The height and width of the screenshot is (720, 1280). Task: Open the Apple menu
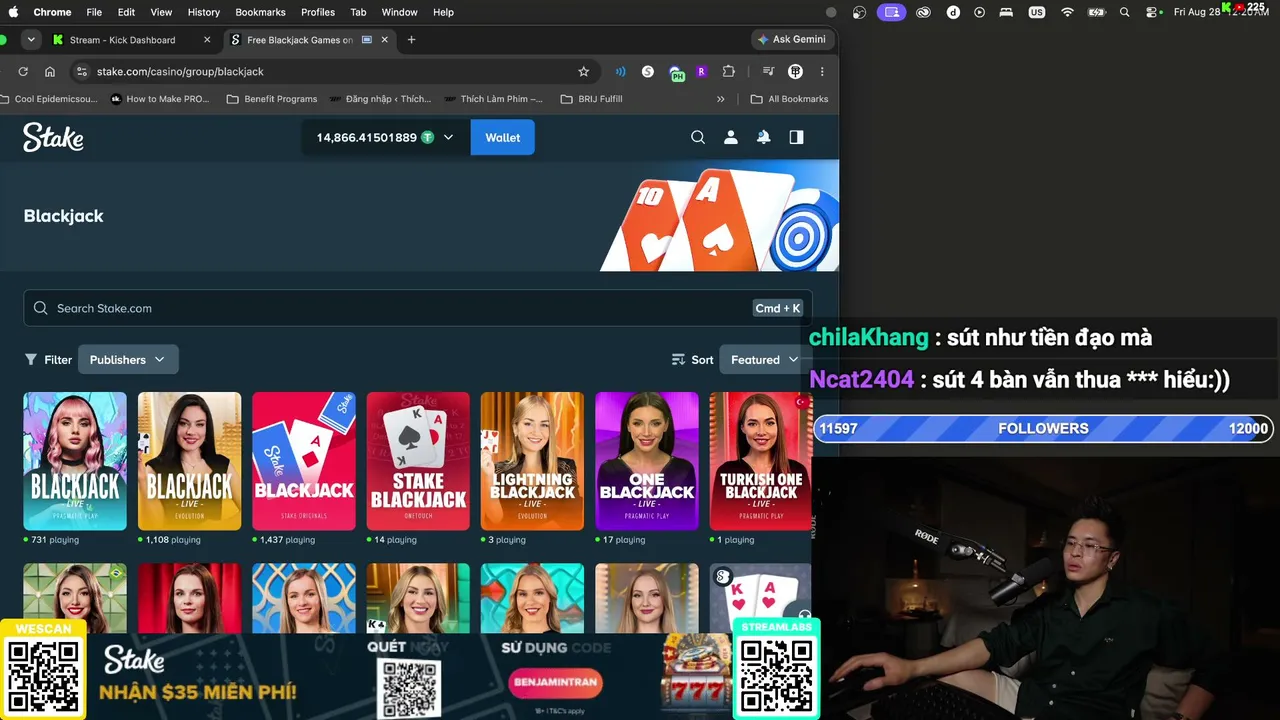(x=14, y=12)
